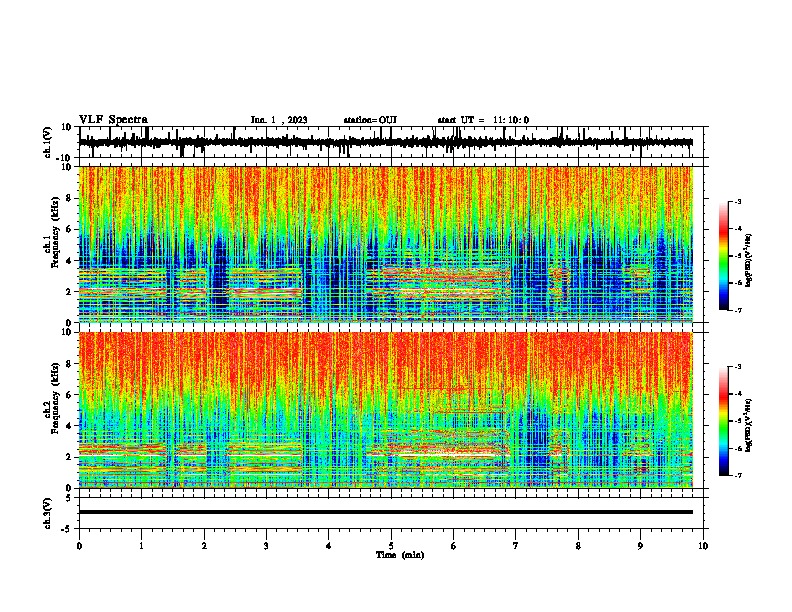Click the "9" minute tick label

pos(641,546)
